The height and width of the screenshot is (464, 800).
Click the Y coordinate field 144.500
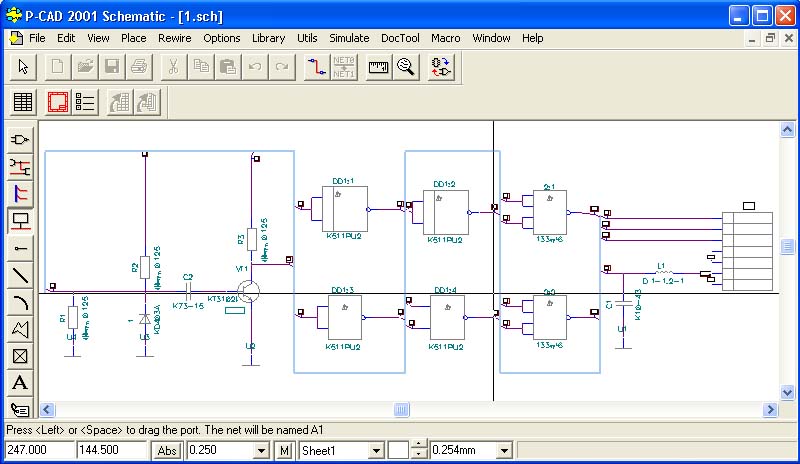click(x=112, y=450)
